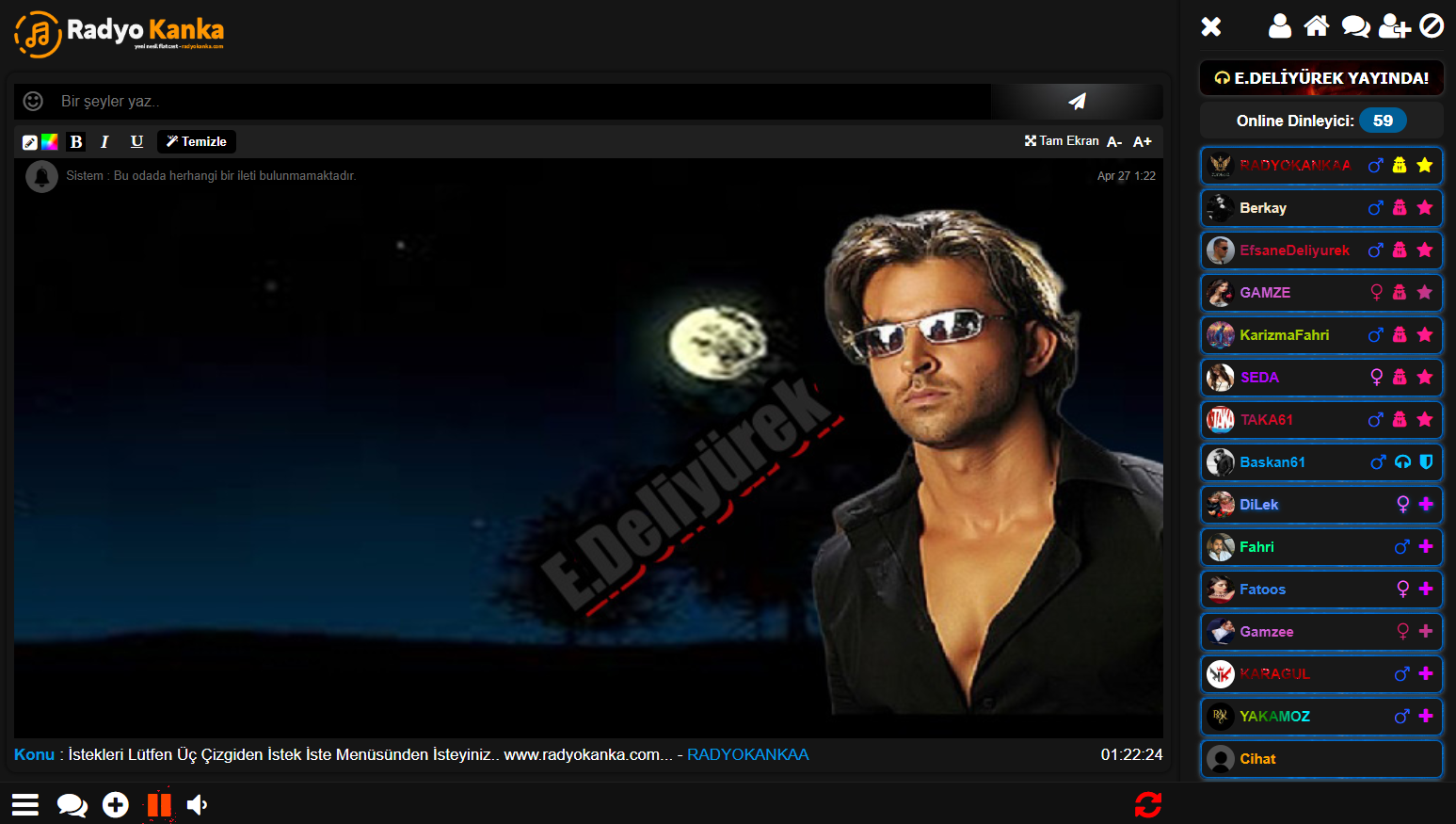Open the text color palette
This screenshot has height=824, width=1456.
click(x=50, y=142)
